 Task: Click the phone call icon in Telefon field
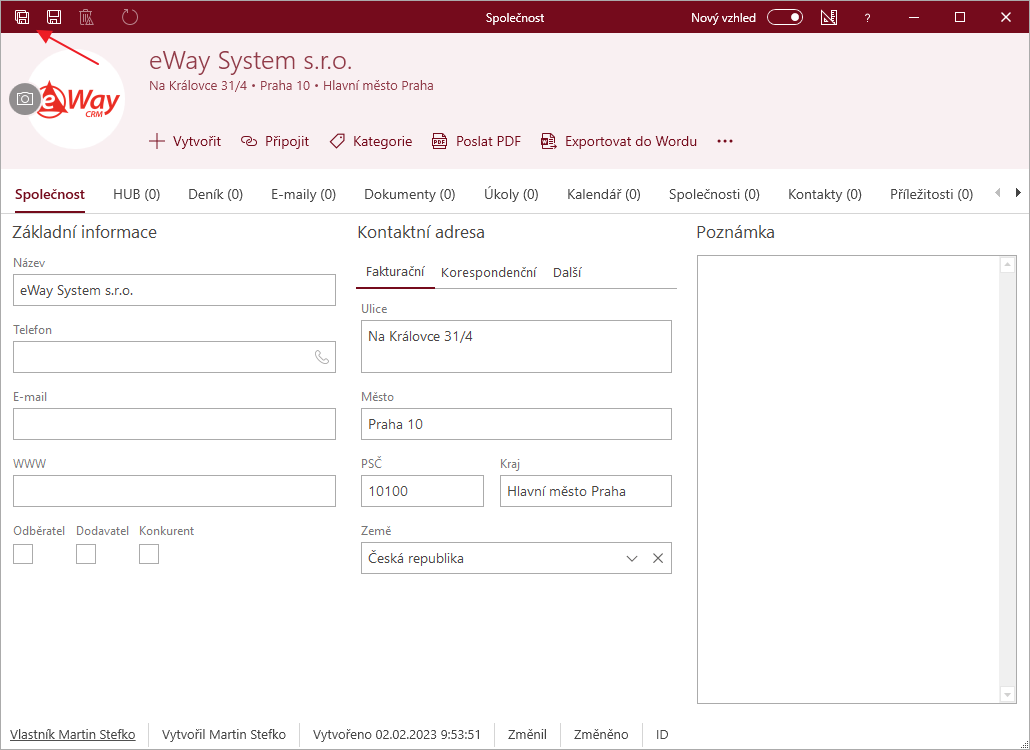pyautogui.click(x=322, y=357)
